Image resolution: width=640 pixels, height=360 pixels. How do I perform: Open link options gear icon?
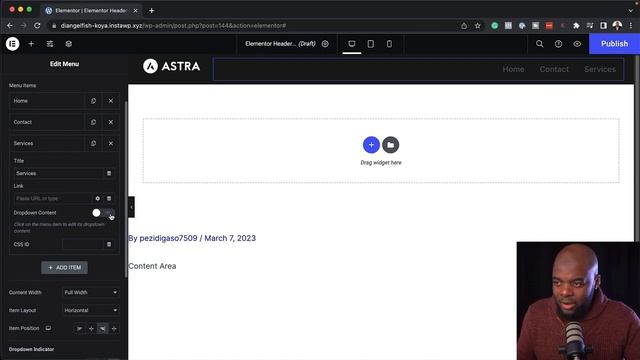[97, 198]
